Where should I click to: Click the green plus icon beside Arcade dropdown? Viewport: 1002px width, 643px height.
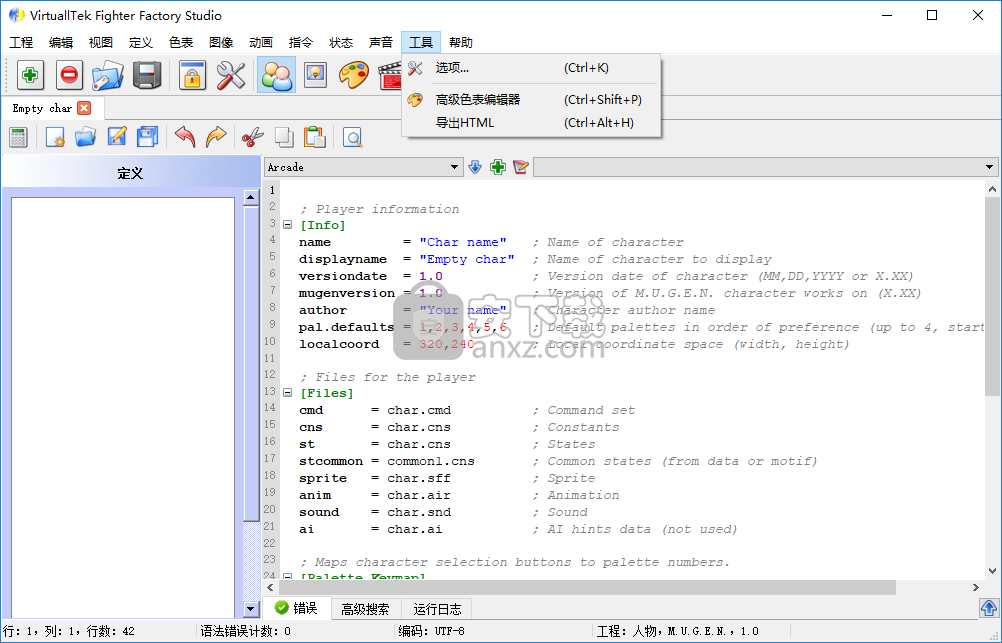pos(498,167)
